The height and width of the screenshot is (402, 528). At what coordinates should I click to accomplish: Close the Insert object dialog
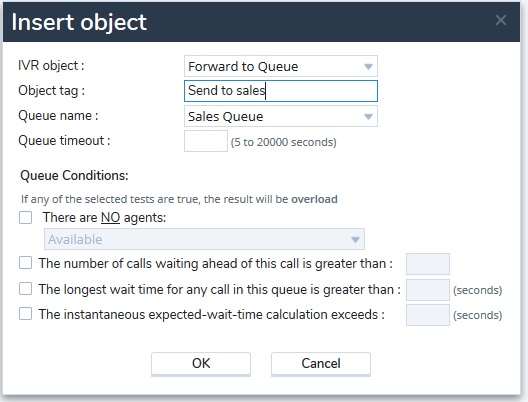tap(501, 20)
